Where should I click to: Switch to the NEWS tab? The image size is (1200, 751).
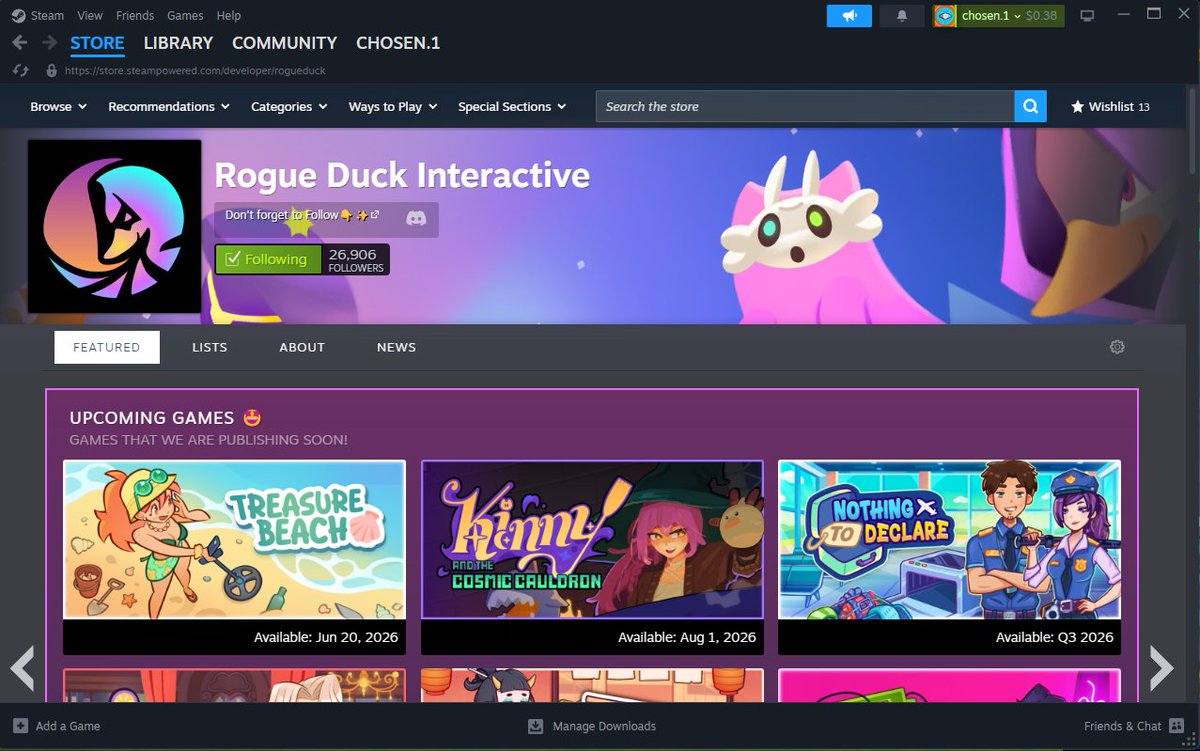(x=396, y=347)
